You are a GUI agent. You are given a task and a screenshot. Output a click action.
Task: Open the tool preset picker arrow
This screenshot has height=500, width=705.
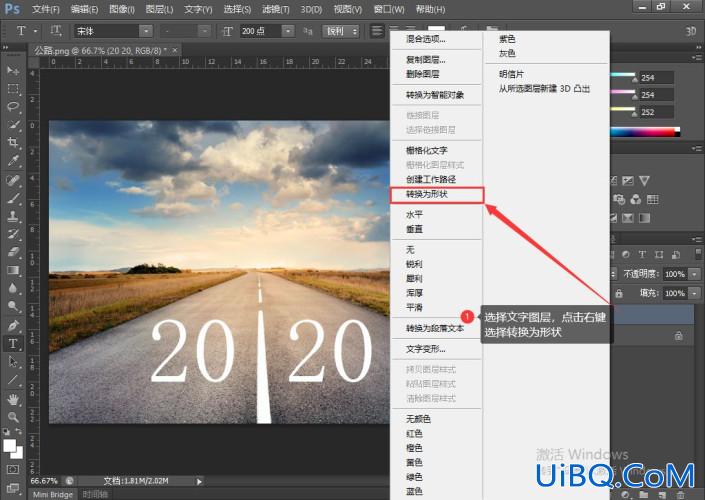tap(36, 31)
